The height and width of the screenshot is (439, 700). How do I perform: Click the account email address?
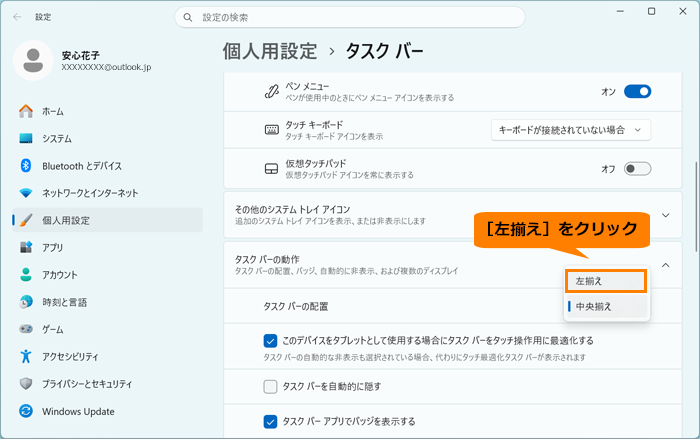click(106, 67)
